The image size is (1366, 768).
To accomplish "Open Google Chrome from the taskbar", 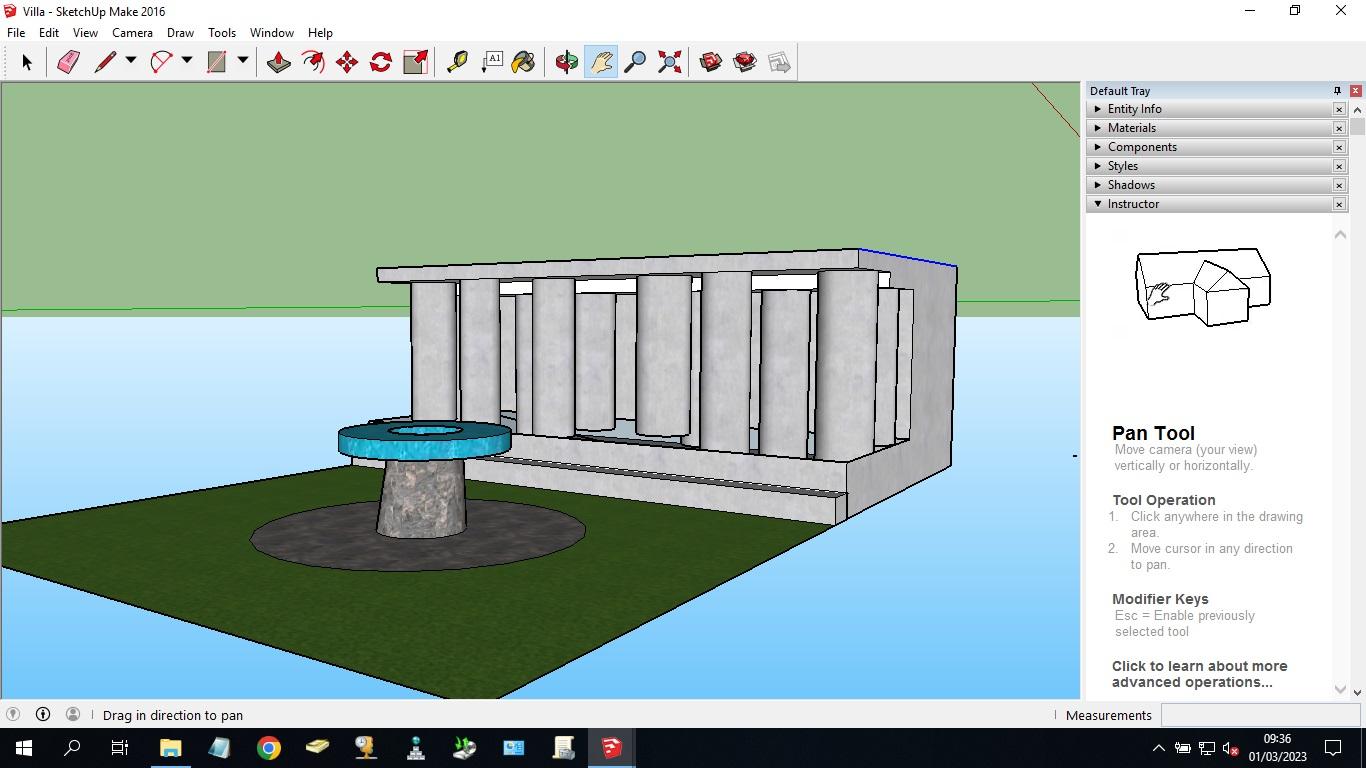I will click(268, 748).
